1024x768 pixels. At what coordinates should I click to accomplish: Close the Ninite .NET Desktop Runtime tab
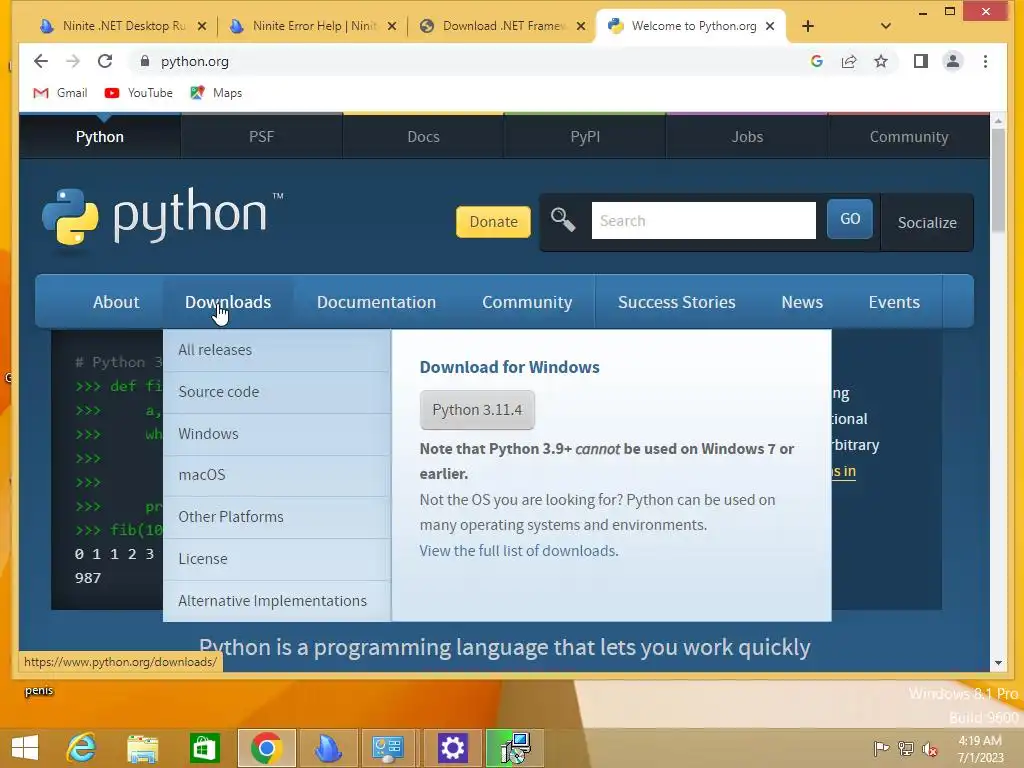coord(202,26)
